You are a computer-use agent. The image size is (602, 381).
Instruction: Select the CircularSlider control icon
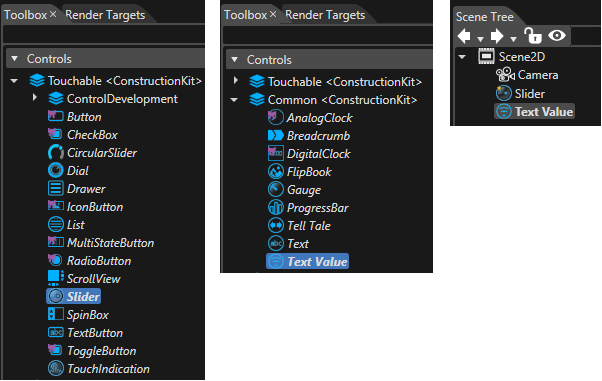click(x=56, y=152)
